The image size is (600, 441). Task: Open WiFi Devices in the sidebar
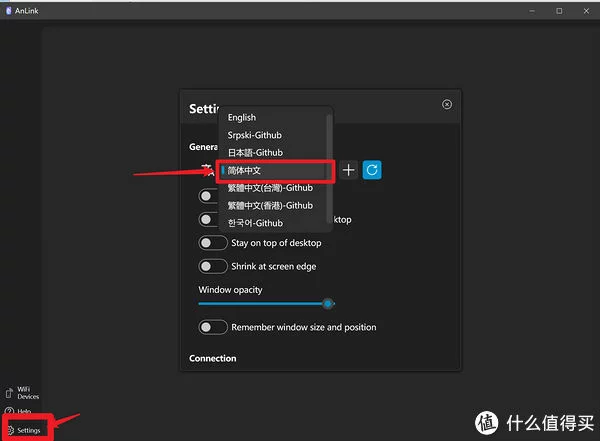click(23, 393)
